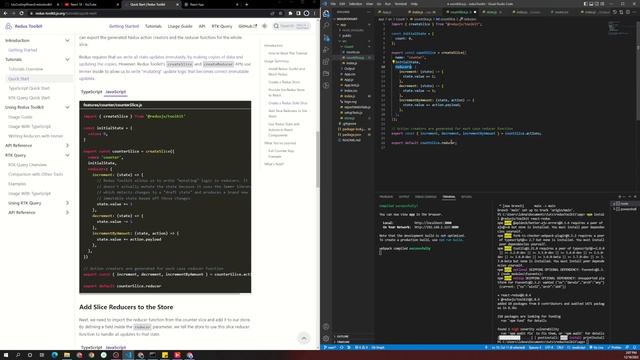Image resolution: width=640 pixels, height=360 pixels.
Task: Expand the Using RTK Query subcategory
Action: tap(67, 203)
